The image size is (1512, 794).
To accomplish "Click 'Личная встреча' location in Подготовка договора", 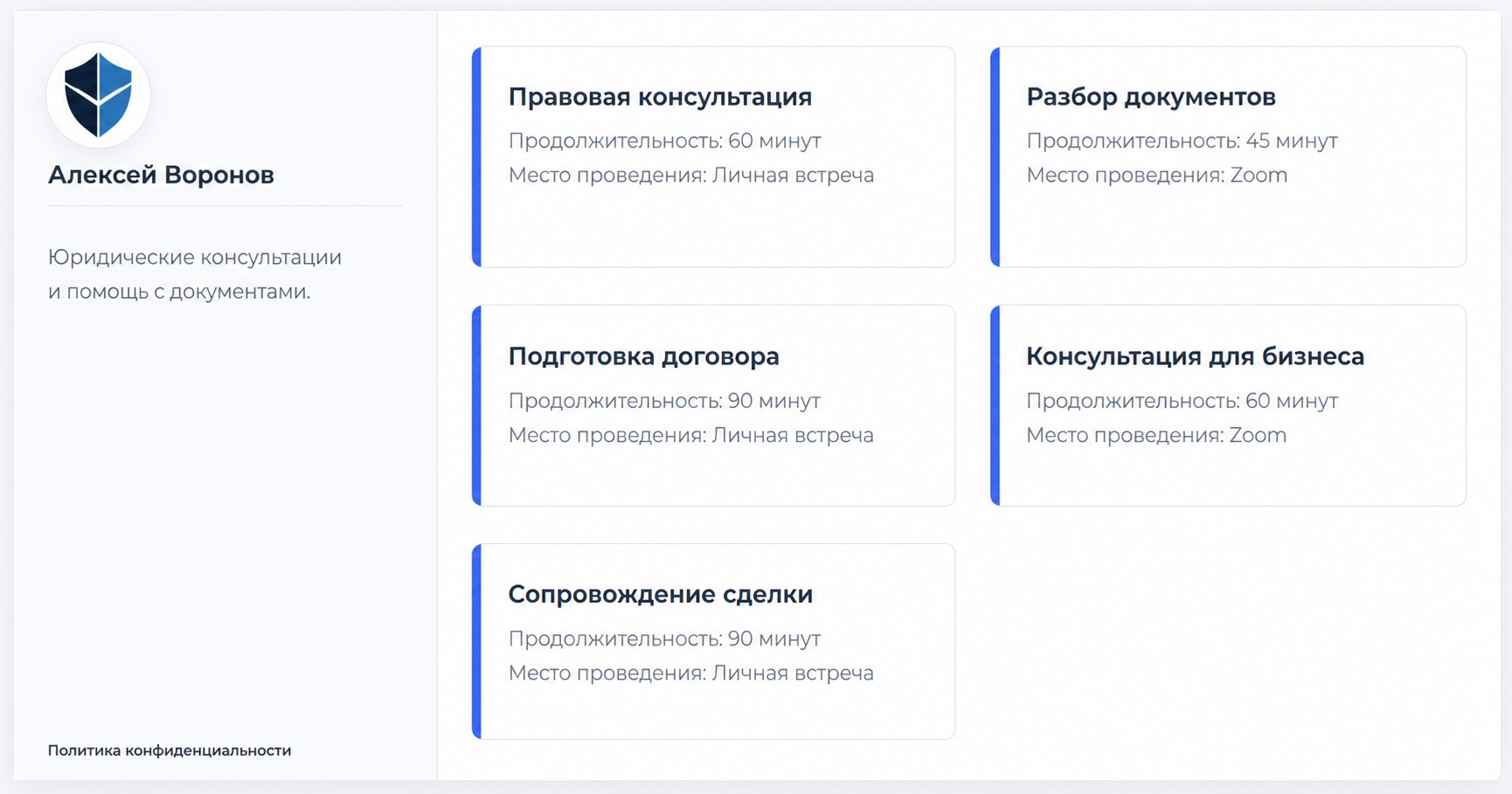I will pos(793,435).
